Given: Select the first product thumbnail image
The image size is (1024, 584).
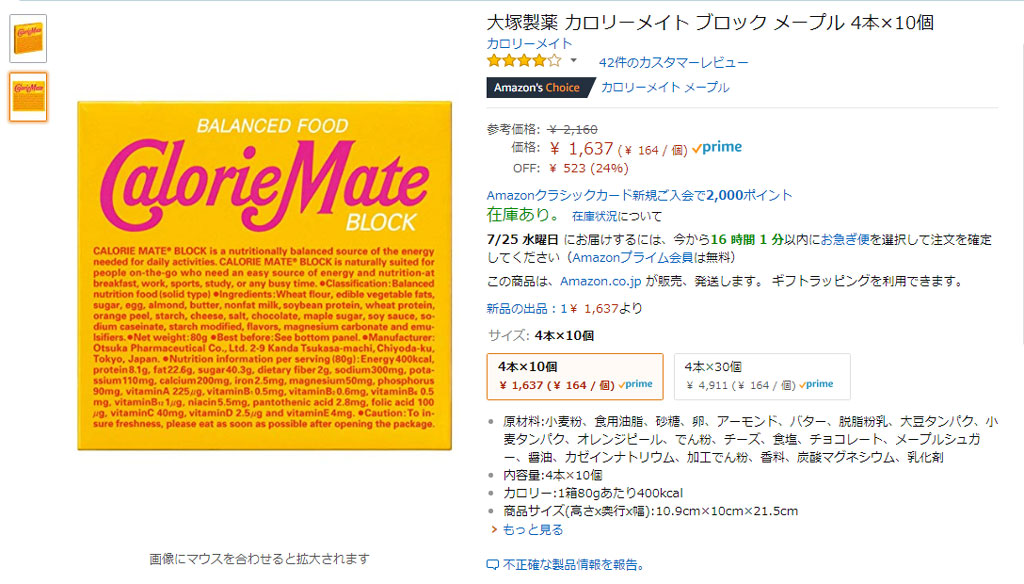Looking at the screenshot, I should [x=28, y=39].
